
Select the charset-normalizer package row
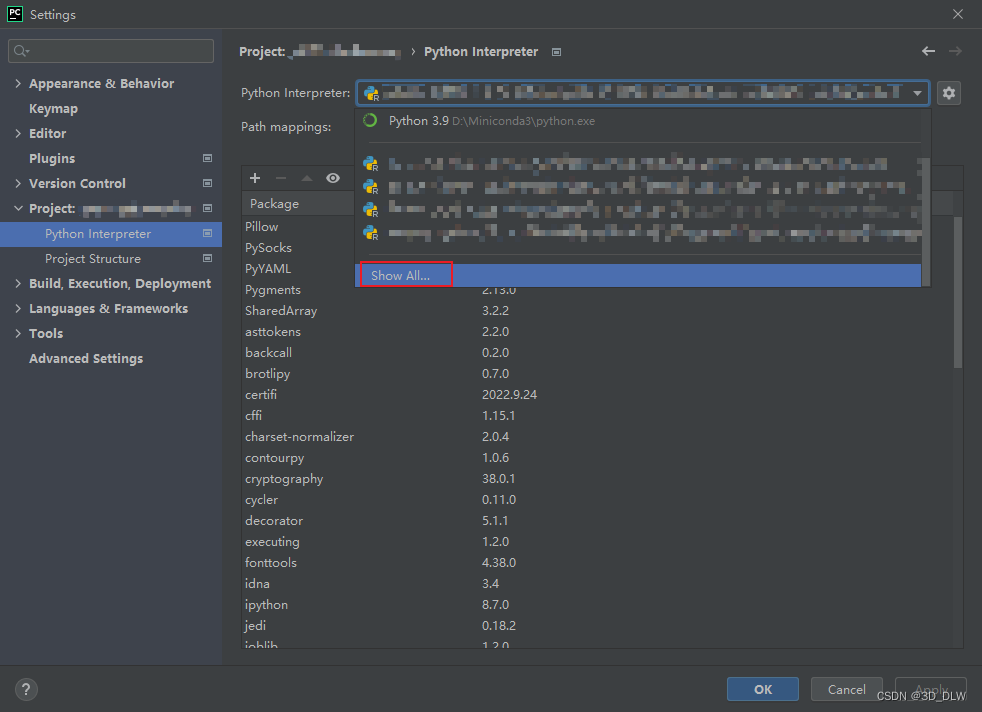(x=597, y=436)
